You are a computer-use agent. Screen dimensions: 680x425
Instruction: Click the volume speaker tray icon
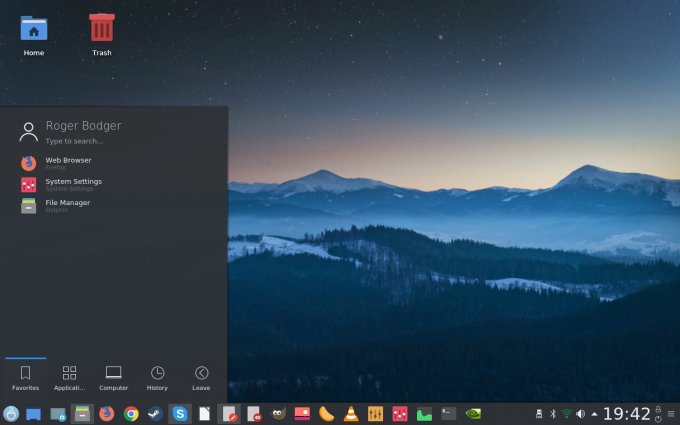(x=581, y=413)
